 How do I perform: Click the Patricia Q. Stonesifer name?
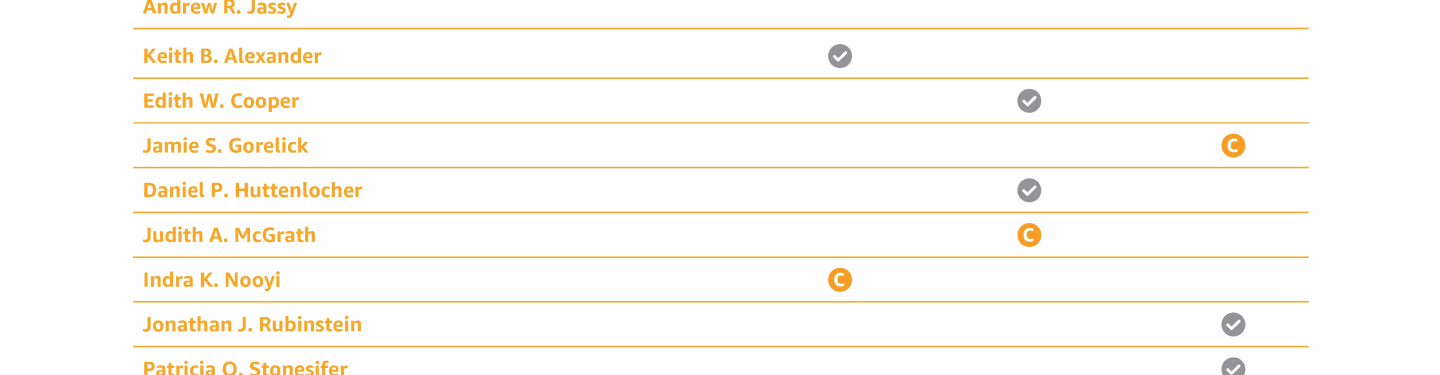(x=245, y=367)
